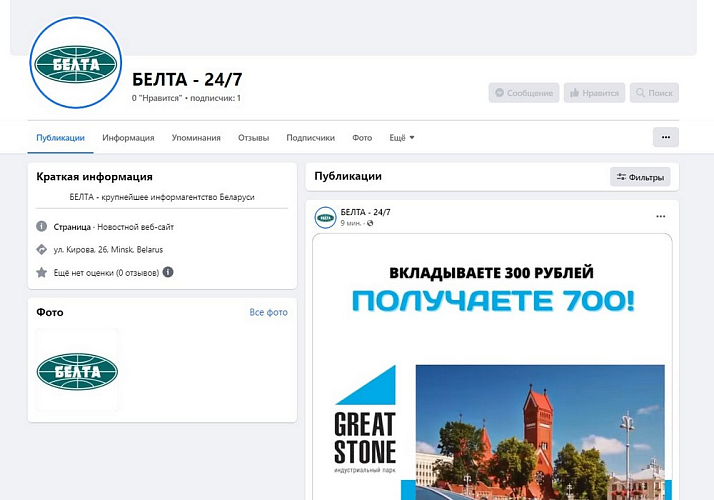The height and width of the screenshot is (500, 714).
Task: Click the location icon beside ул. Кирова address
Action: click(x=42, y=249)
